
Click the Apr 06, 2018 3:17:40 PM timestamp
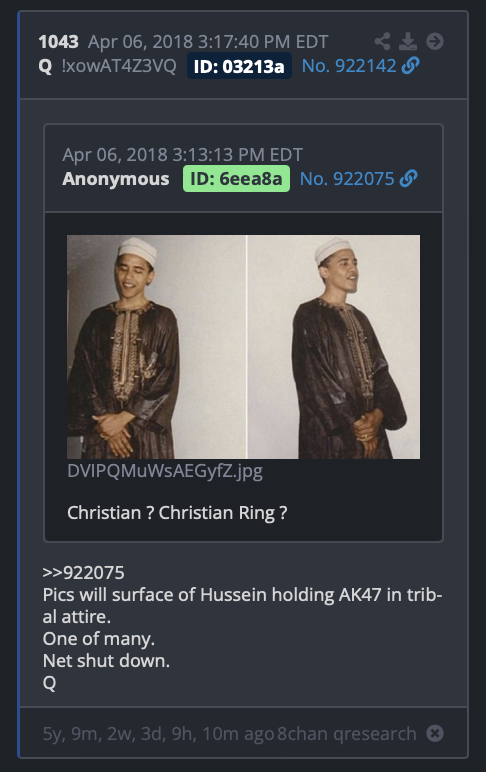point(208,42)
